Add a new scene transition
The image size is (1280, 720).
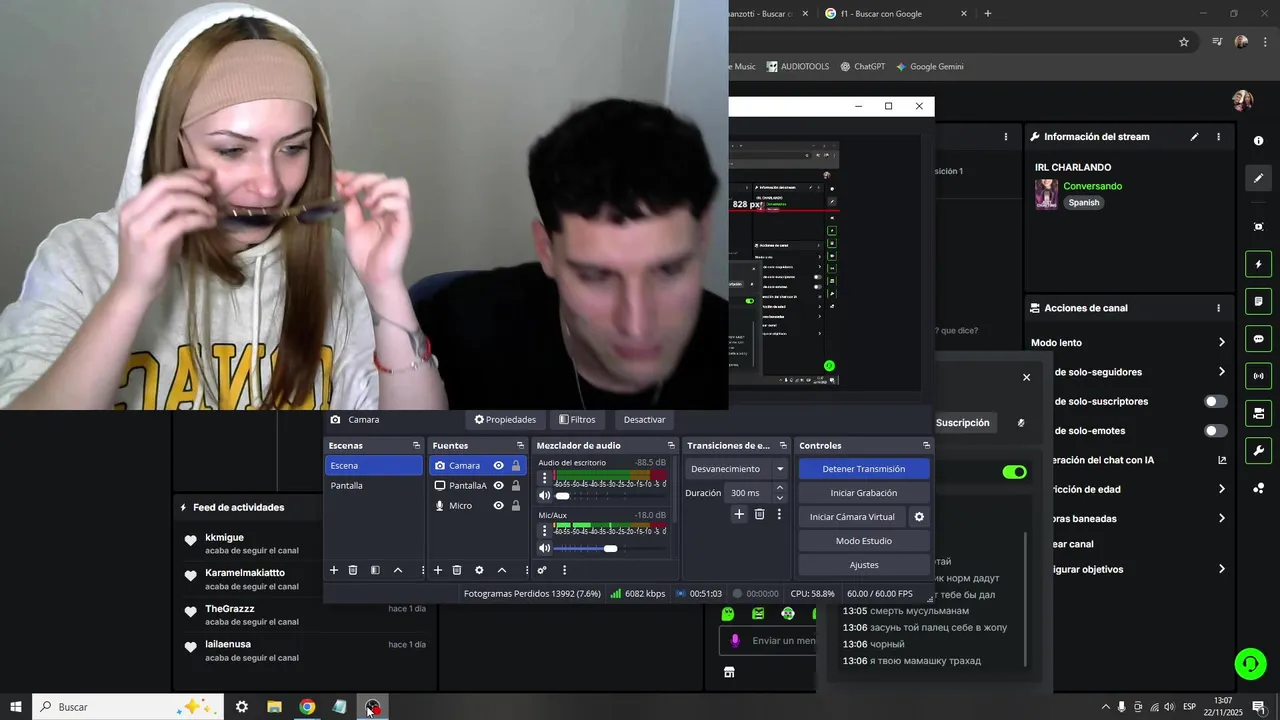[739, 514]
